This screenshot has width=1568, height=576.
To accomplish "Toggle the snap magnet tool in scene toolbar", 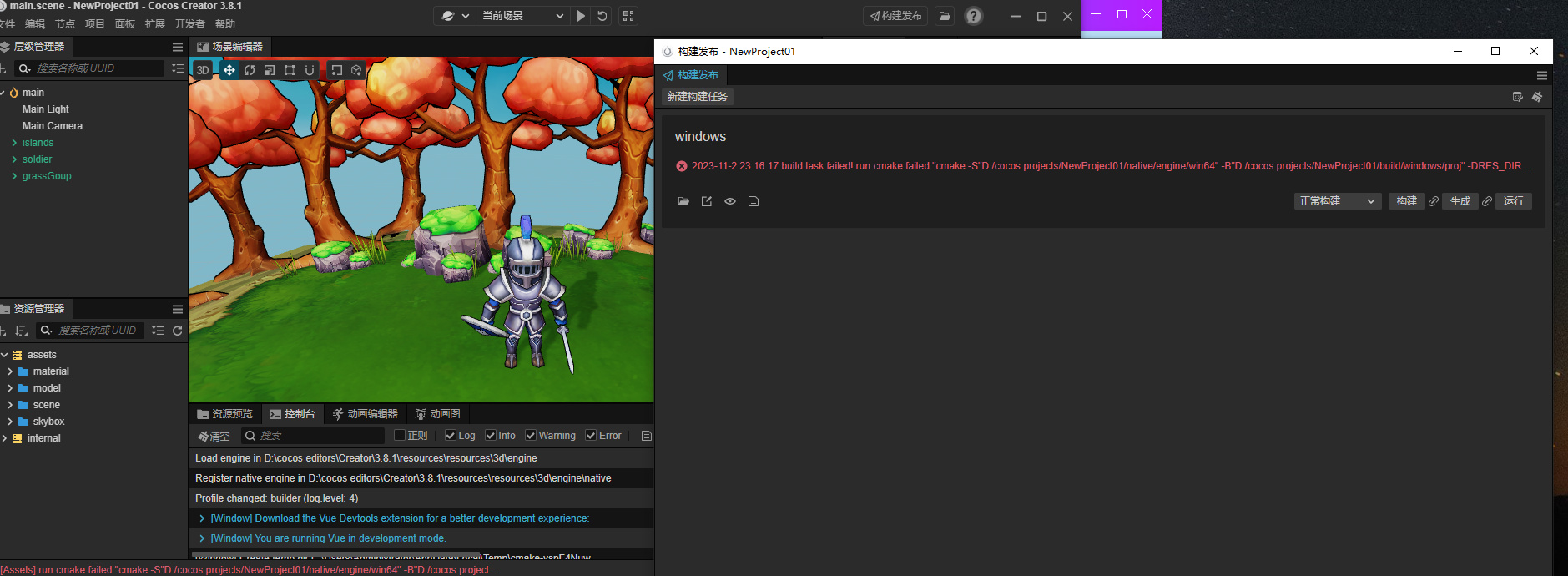I will tap(310, 70).
